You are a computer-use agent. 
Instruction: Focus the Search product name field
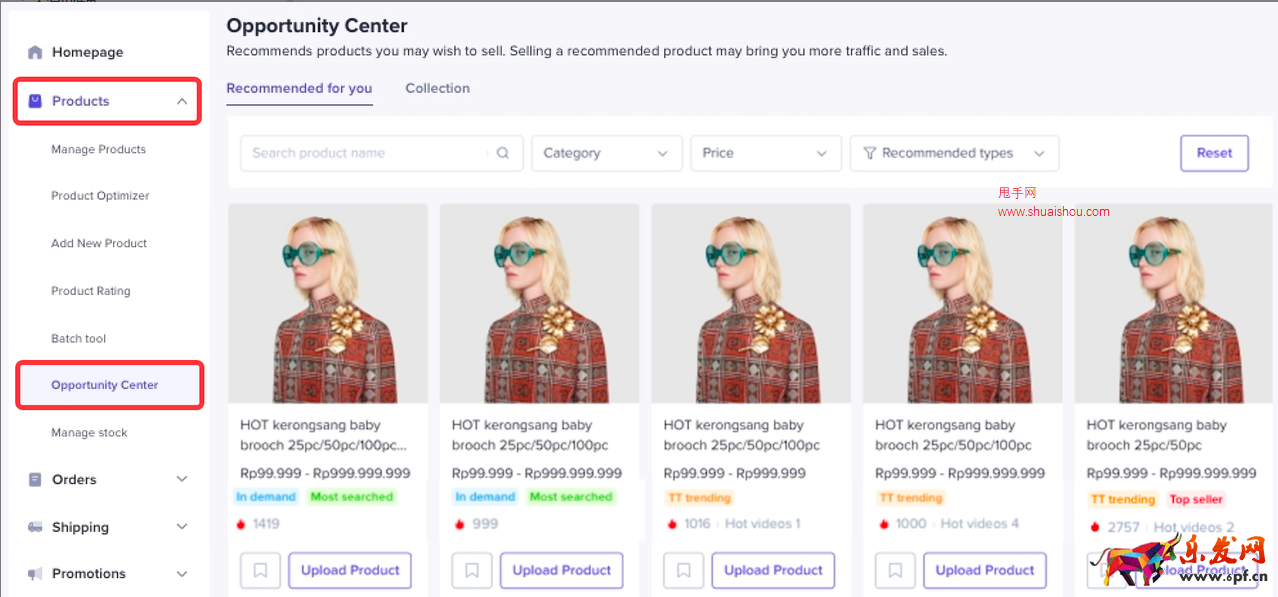(365, 153)
